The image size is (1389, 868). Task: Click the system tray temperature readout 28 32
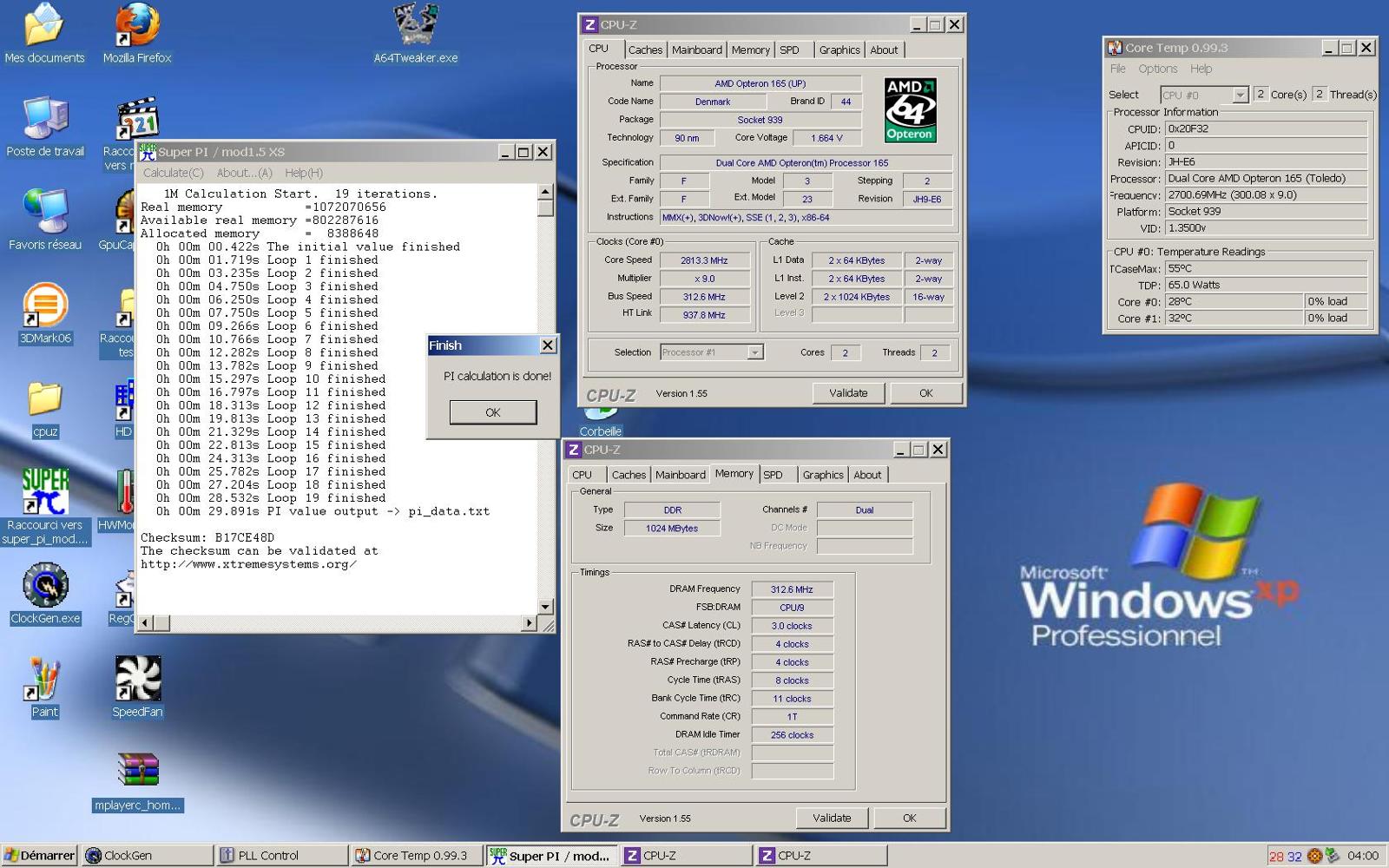click(x=1285, y=856)
